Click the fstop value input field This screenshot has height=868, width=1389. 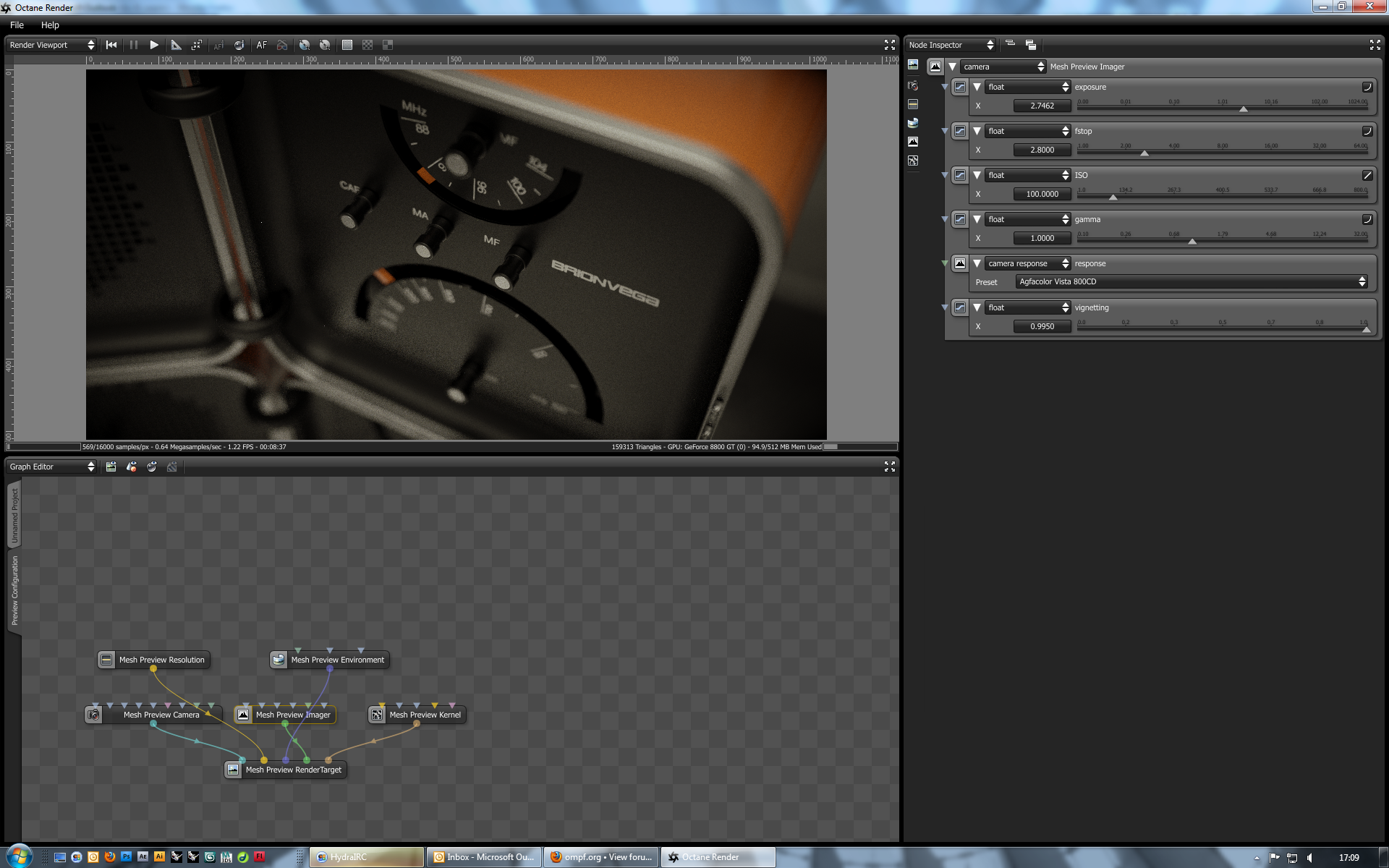pyautogui.click(x=1042, y=150)
